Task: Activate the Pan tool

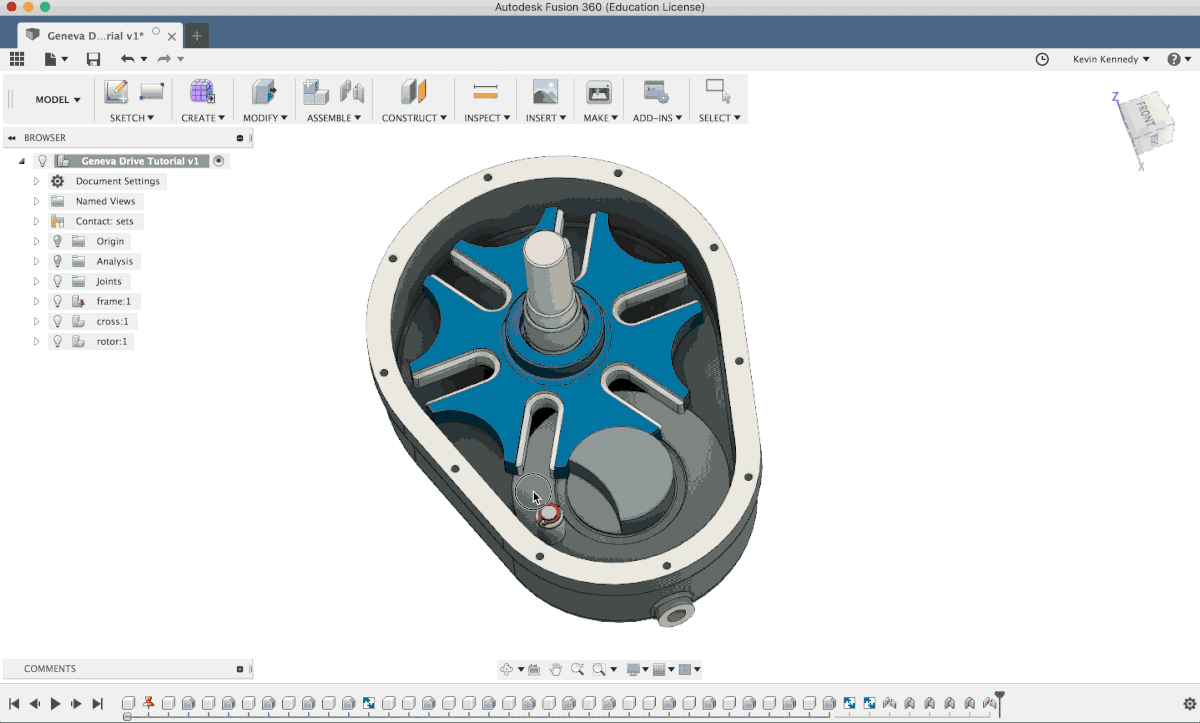Action: [x=555, y=669]
